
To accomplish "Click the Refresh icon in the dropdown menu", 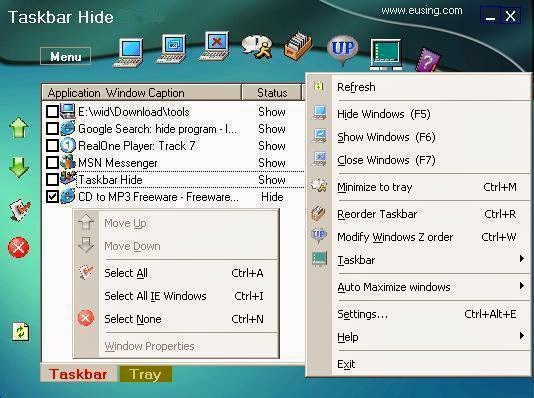I will coord(319,86).
